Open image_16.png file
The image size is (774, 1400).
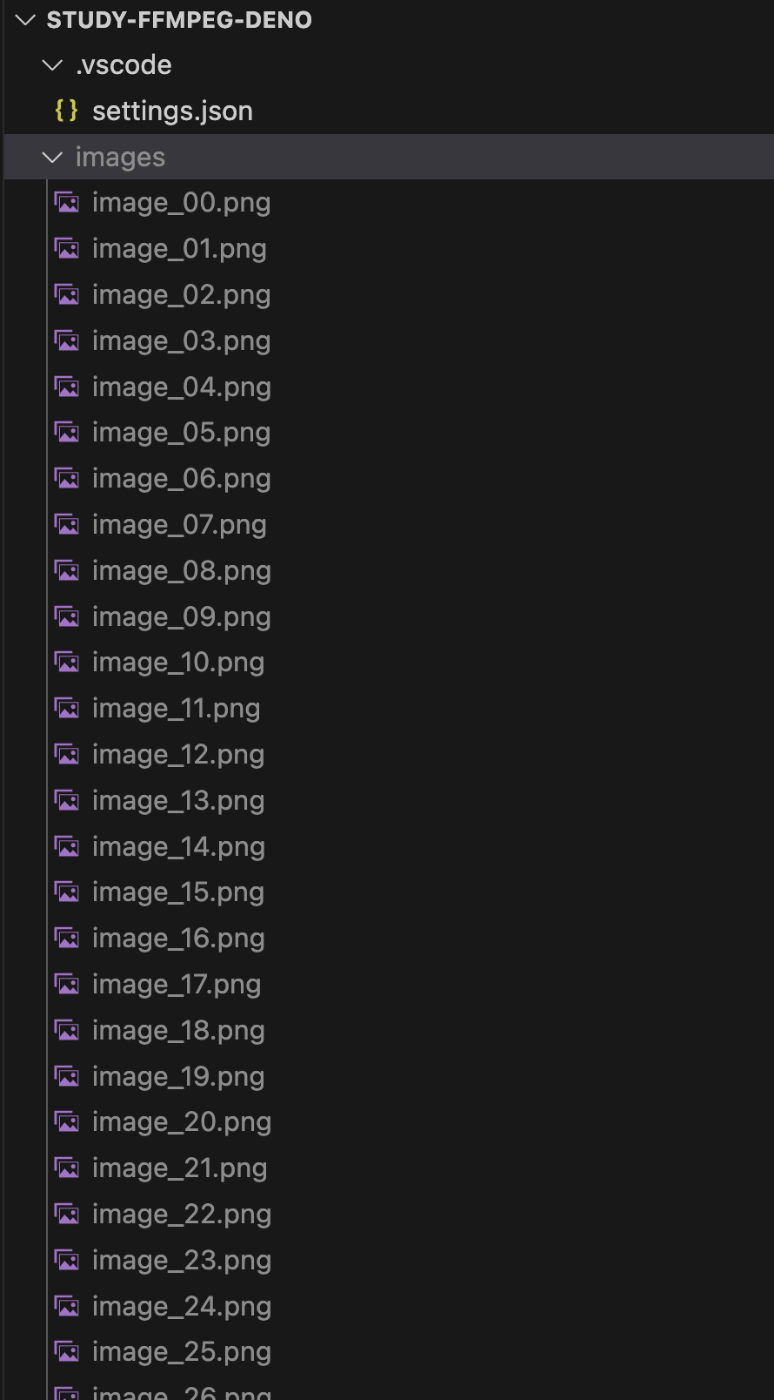coord(178,938)
